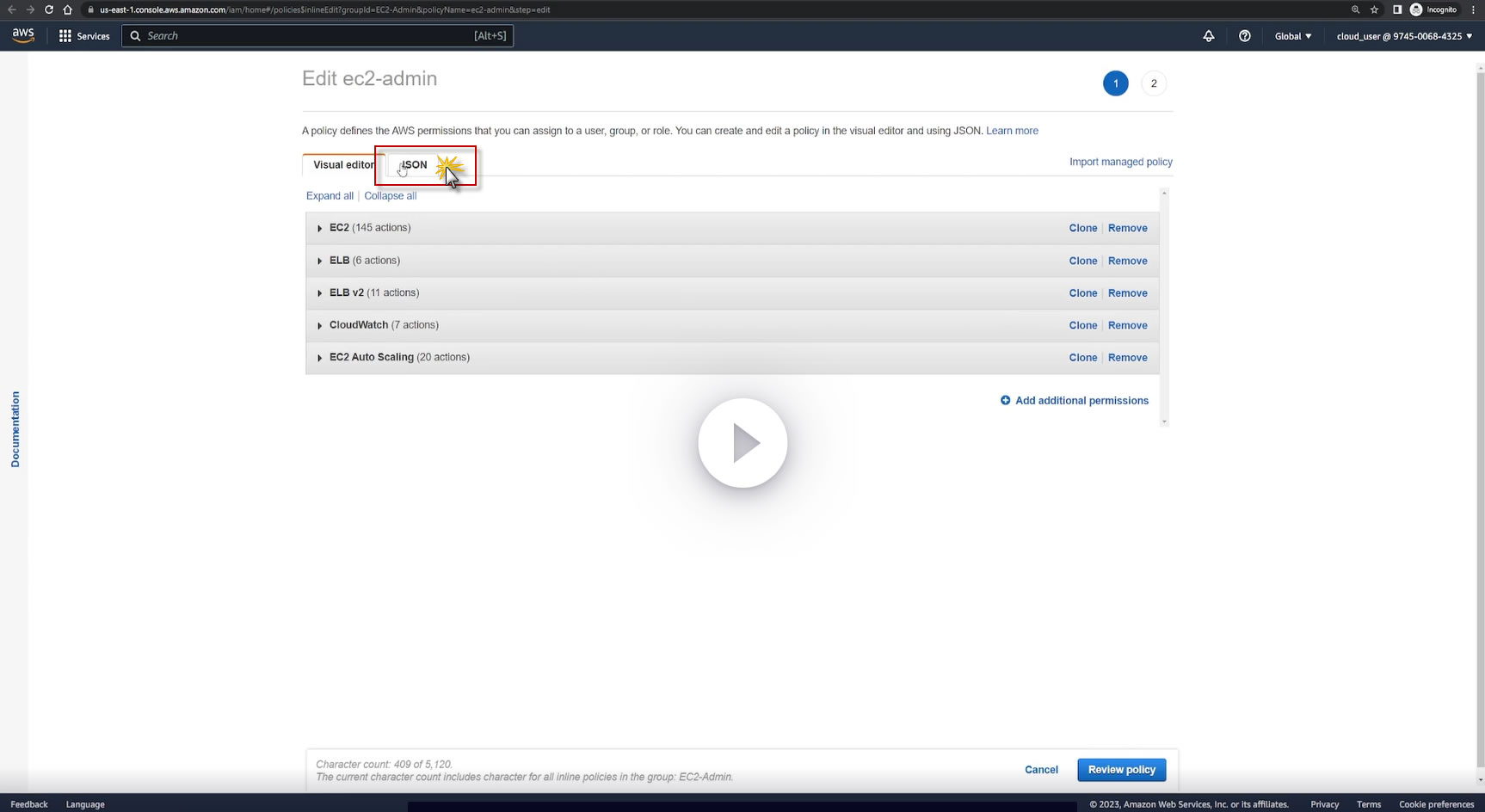
Task: Open the Global region dropdown
Action: [x=1293, y=36]
